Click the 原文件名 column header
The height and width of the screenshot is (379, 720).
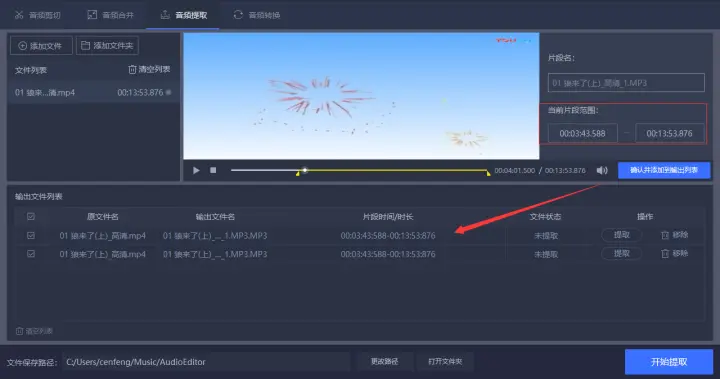coord(102,216)
